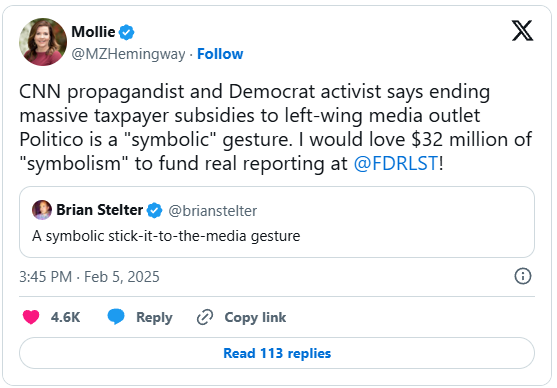Screen dimensions: 557x388
Task: Click the blue reply bubble icon
Action: pyautogui.click(x=116, y=317)
